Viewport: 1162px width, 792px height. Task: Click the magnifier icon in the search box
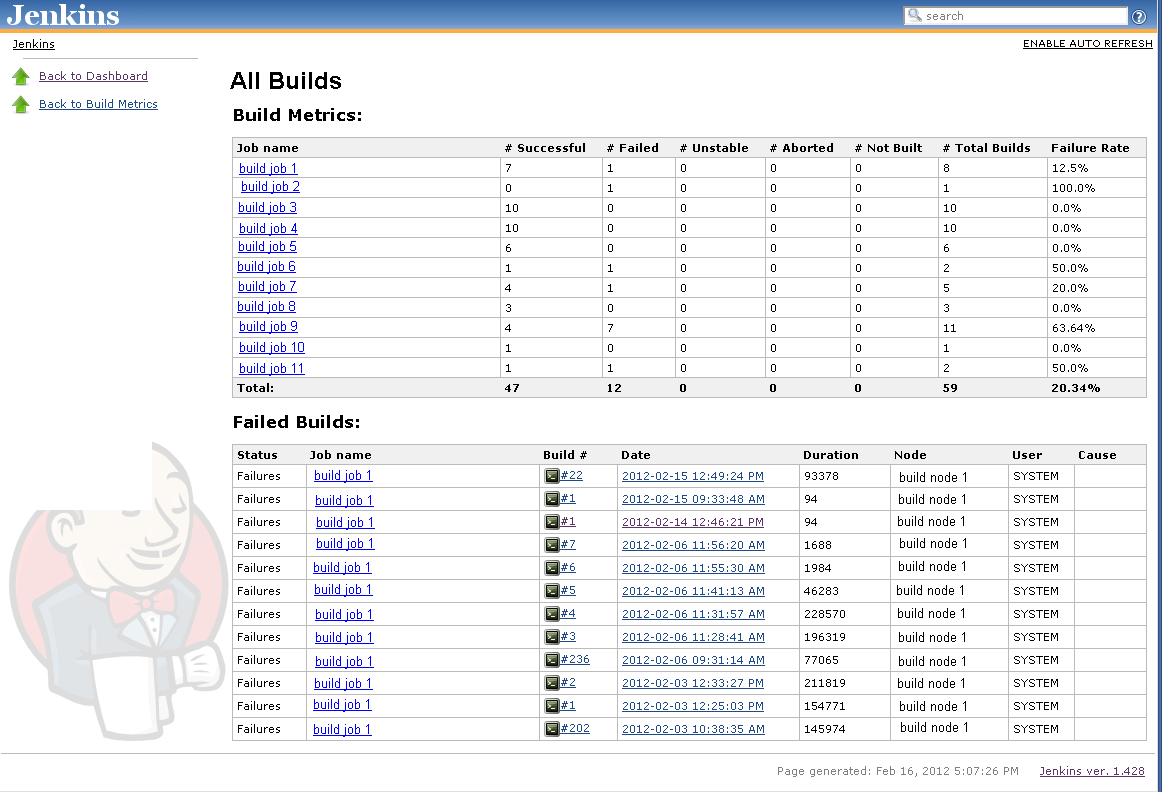[914, 15]
